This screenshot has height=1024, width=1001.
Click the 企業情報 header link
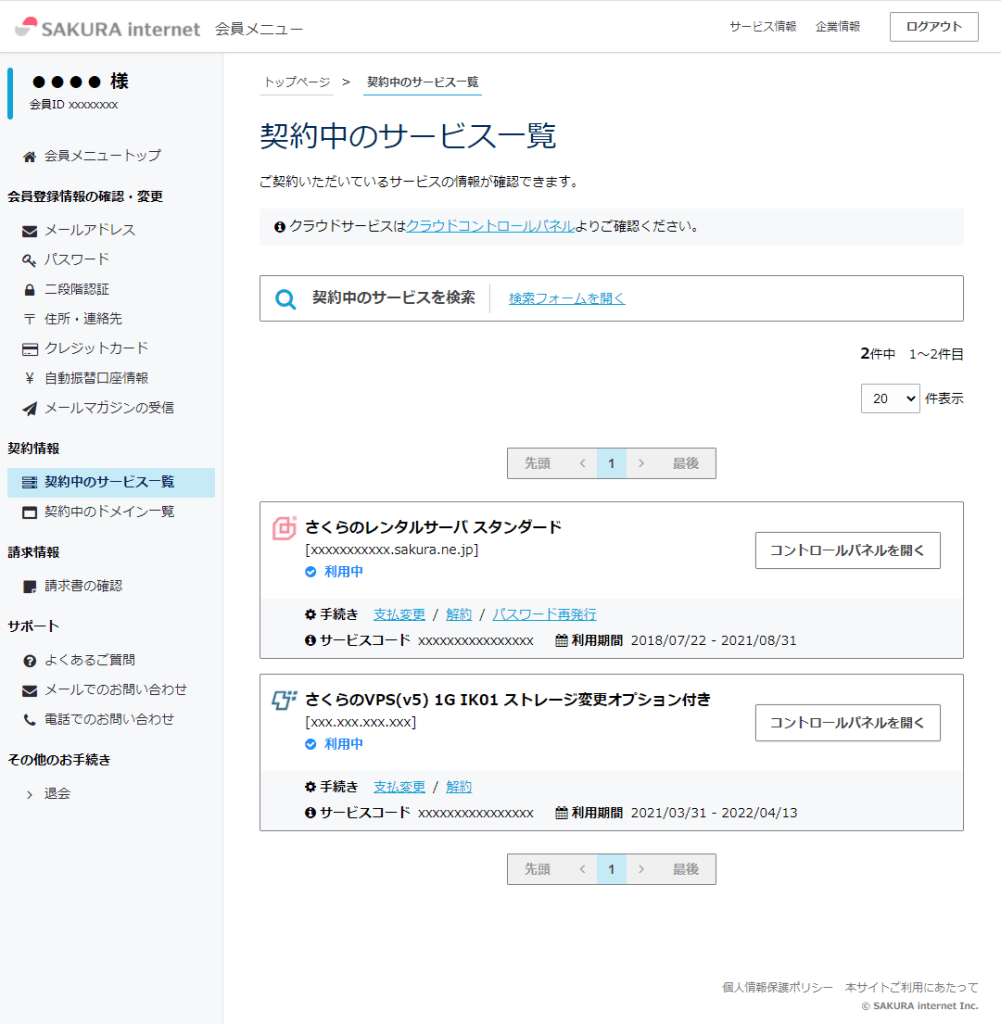[x=838, y=27]
